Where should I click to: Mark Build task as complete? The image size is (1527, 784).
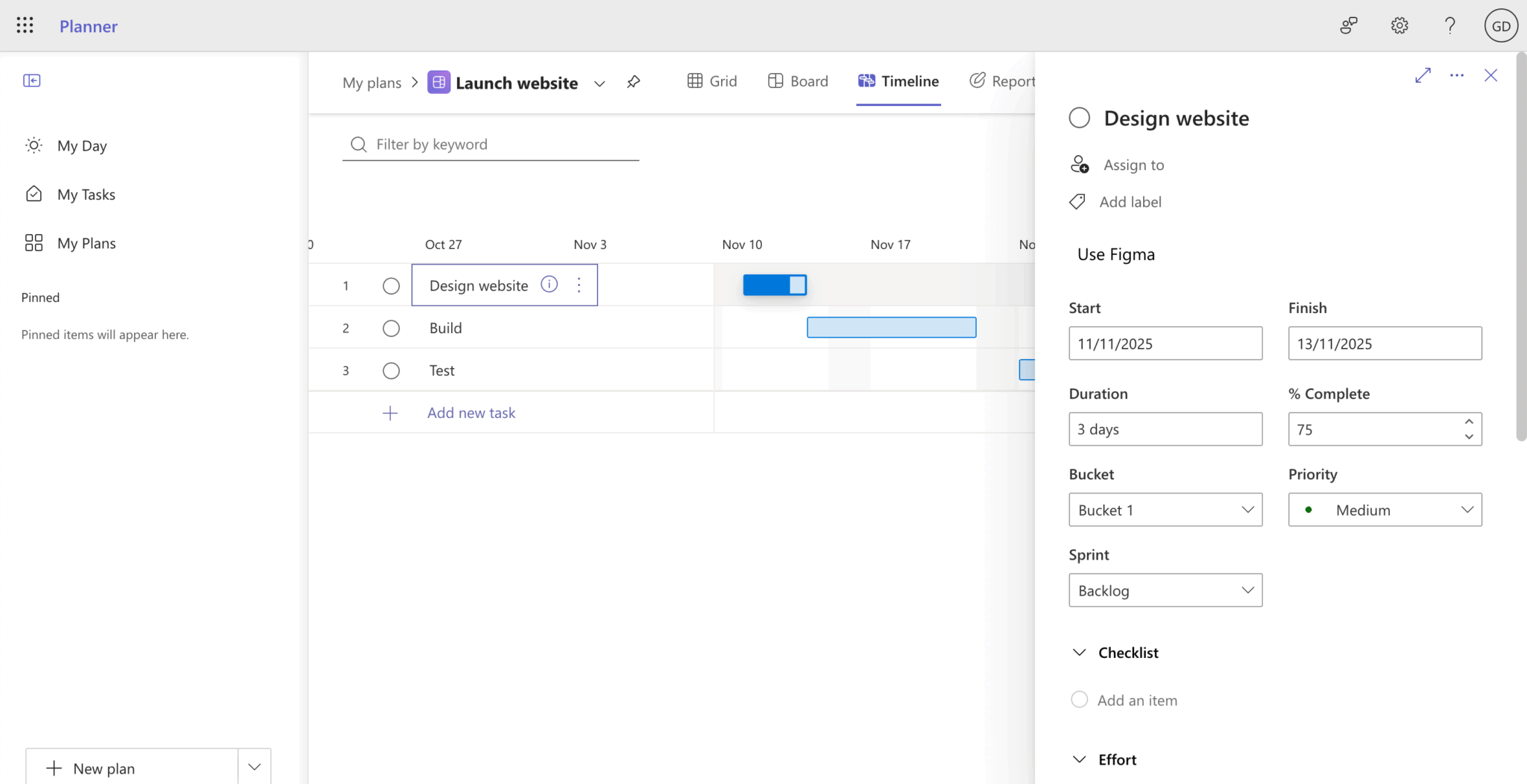pyautogui.click(x=391, y=328)
